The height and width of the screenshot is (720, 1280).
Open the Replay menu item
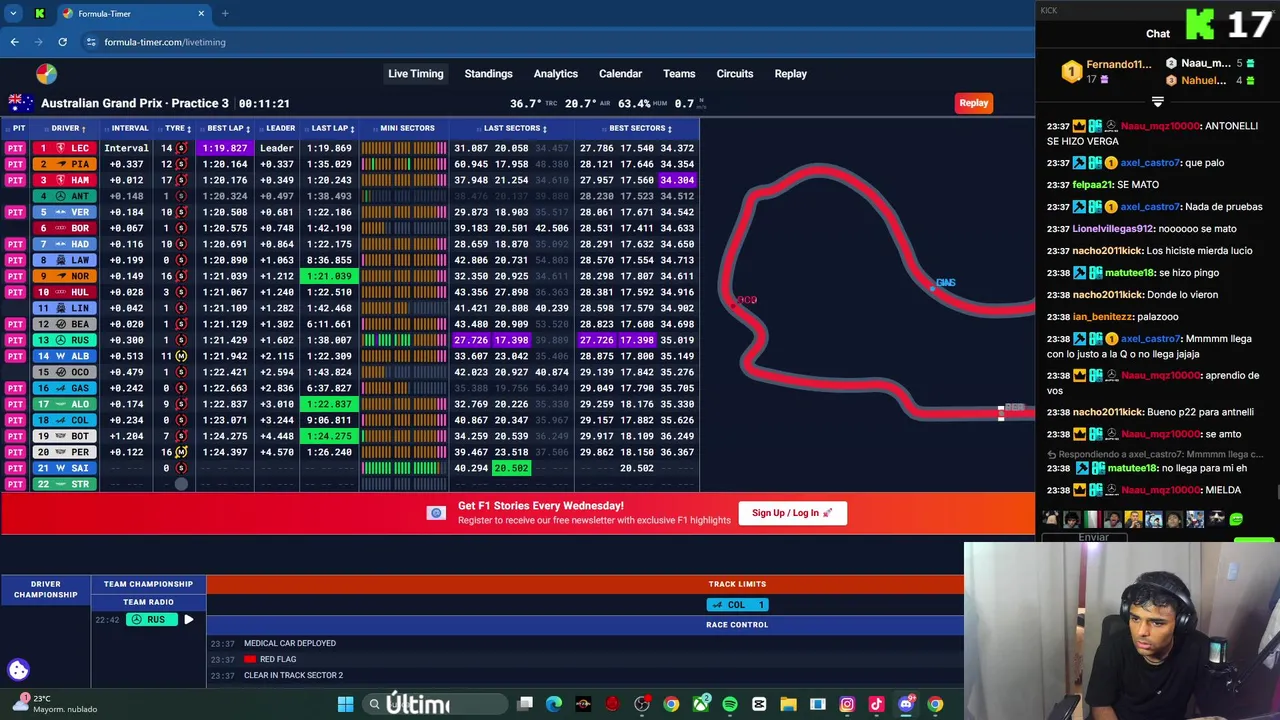790,74
